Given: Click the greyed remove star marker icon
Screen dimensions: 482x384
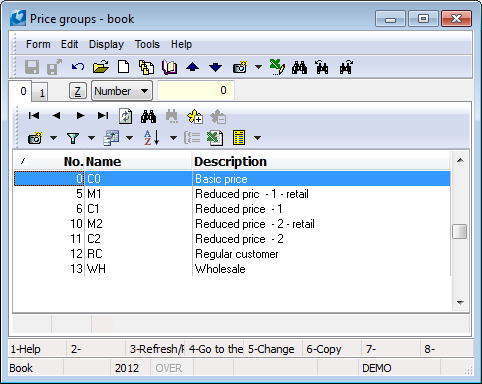Looking at the screenshot, I should point(218,116).
